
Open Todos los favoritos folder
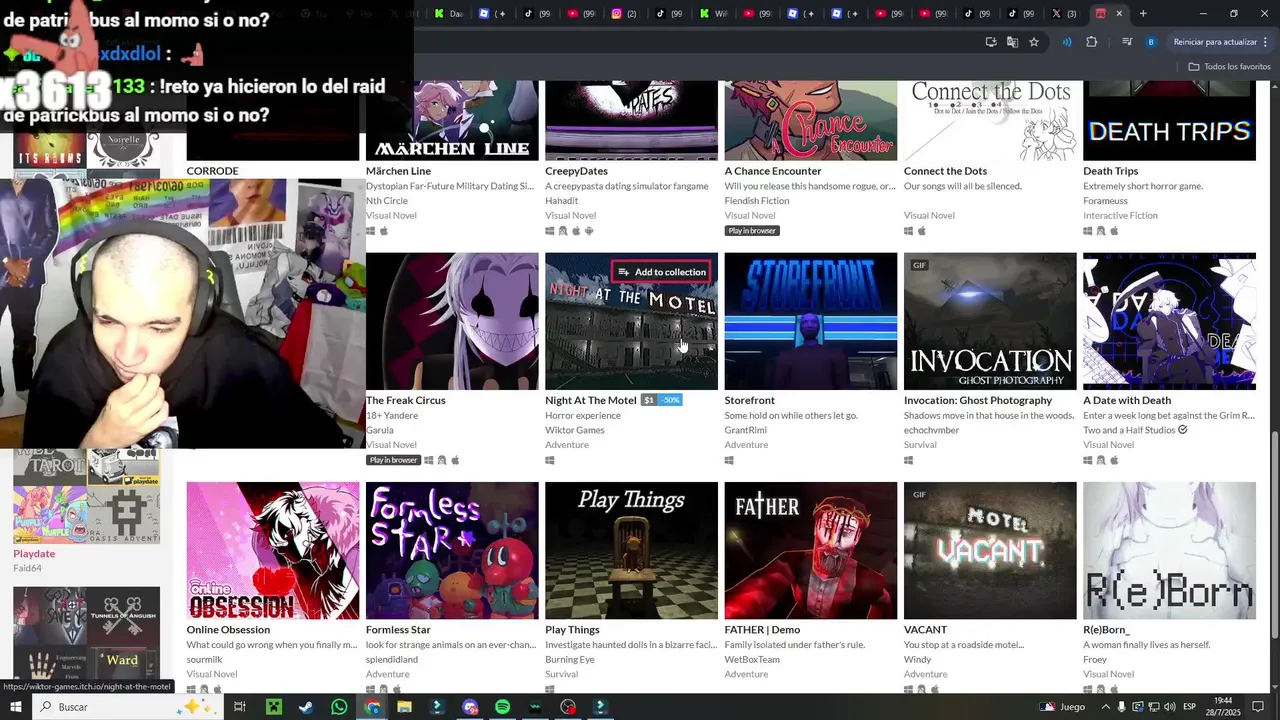click(x=1229, y=66)
